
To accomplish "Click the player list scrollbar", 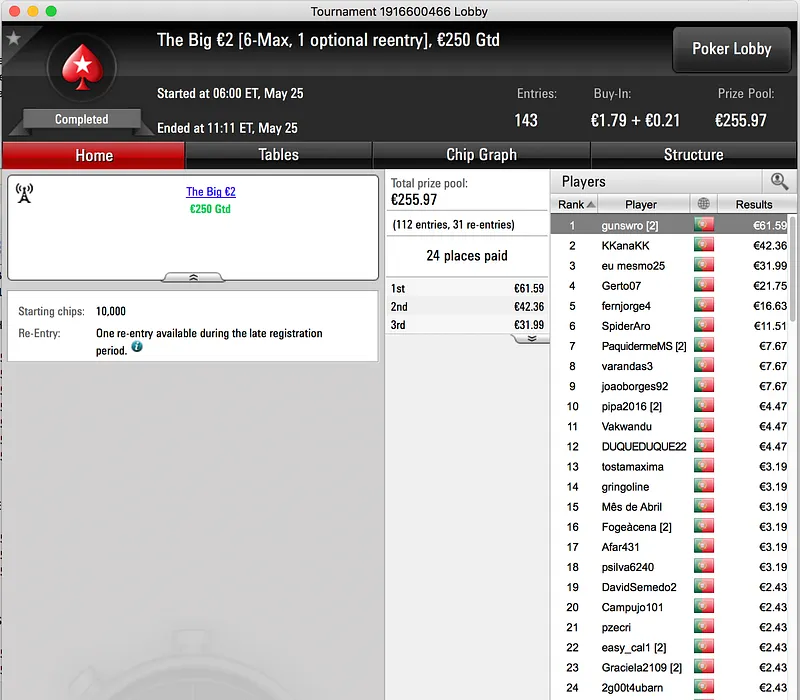I will (792, 269).
